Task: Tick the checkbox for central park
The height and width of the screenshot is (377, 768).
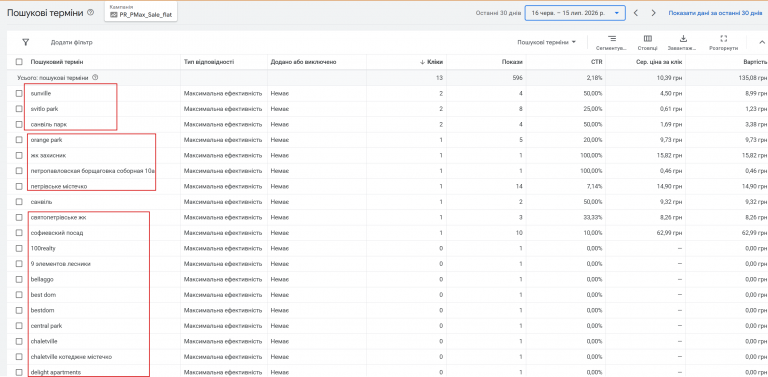Action: tap(19, 326)
